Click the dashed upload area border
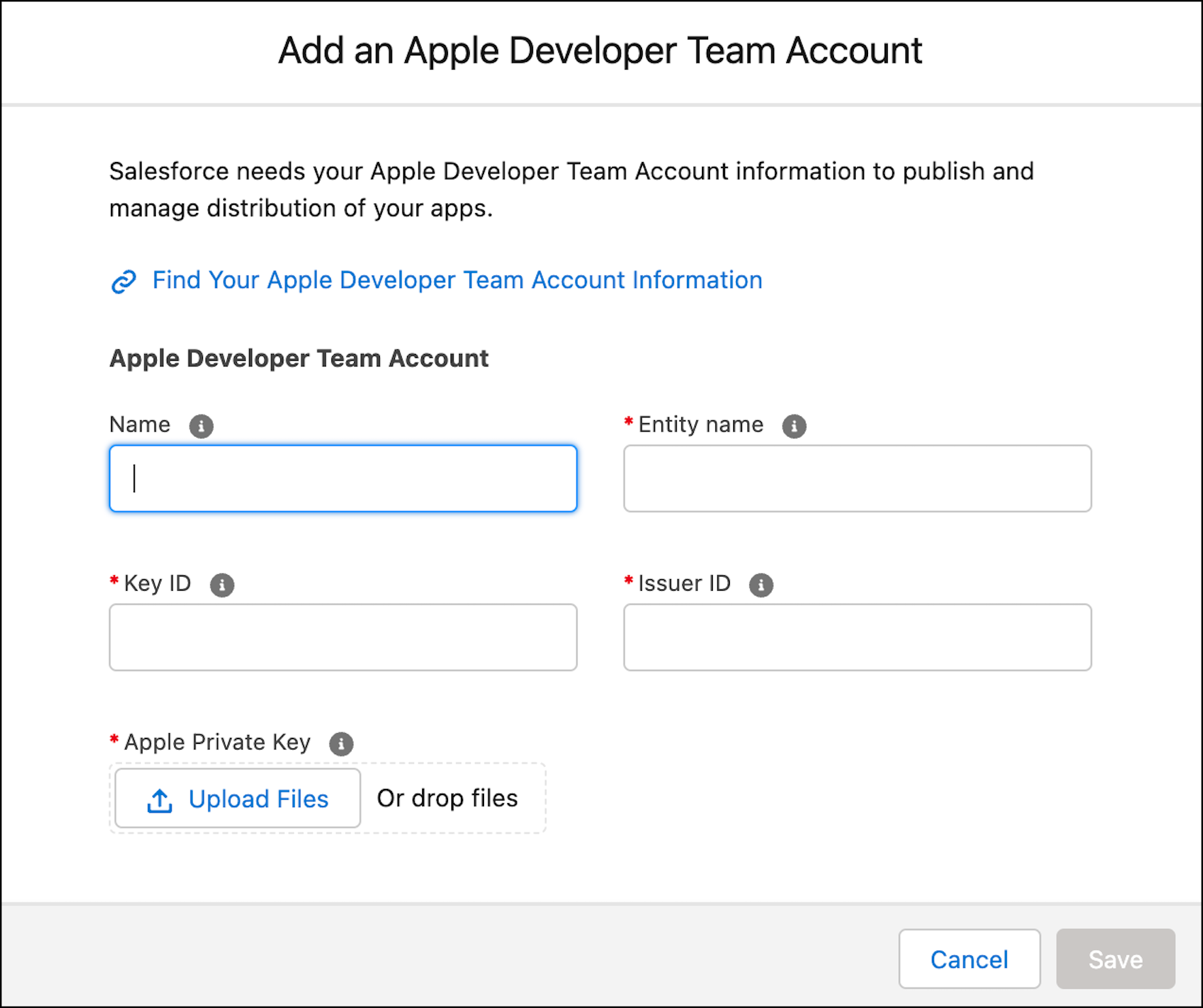The image size is (1203, 1008). click(327, 764)
